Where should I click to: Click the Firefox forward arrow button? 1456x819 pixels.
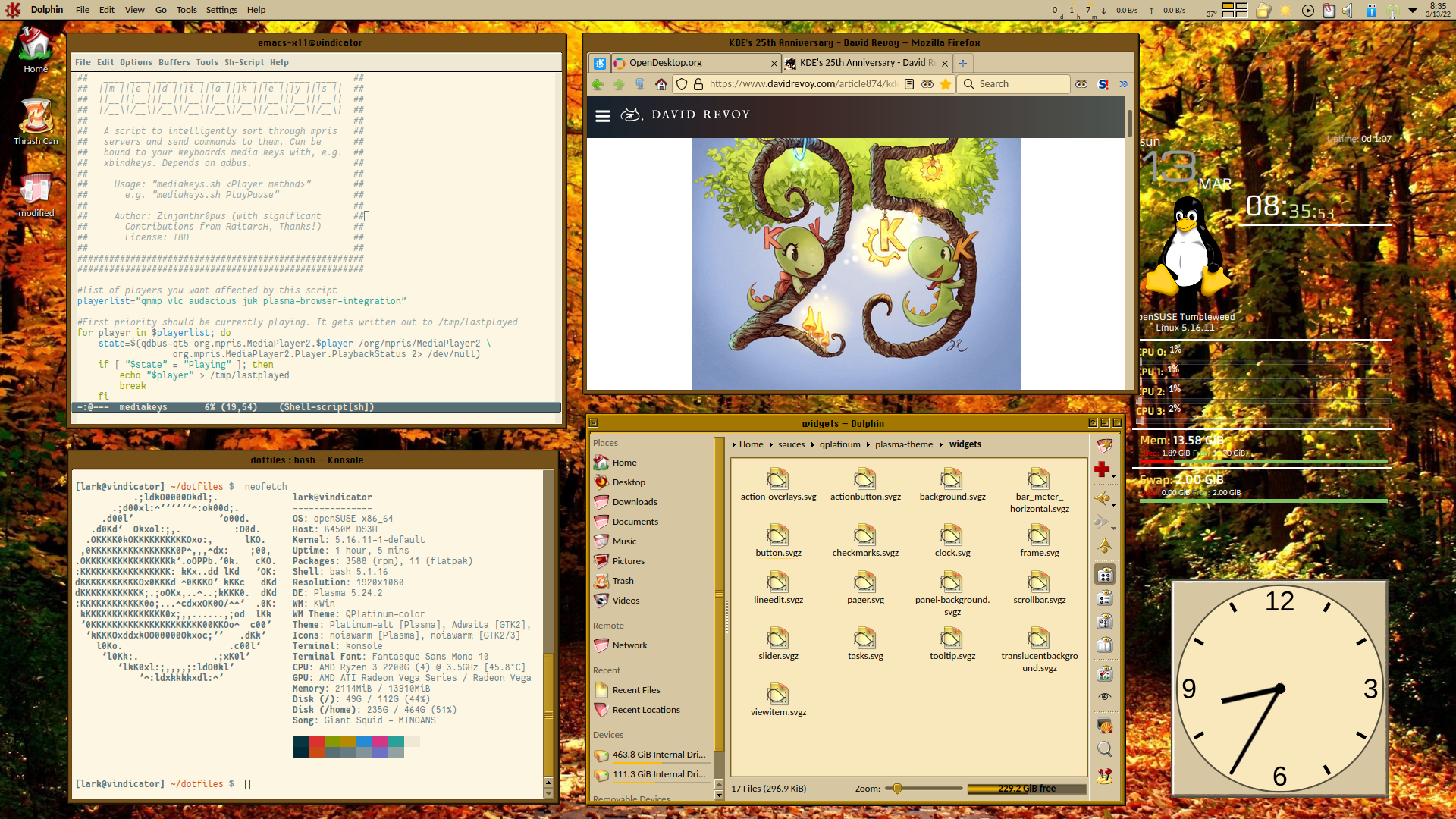tap(618, 84)
